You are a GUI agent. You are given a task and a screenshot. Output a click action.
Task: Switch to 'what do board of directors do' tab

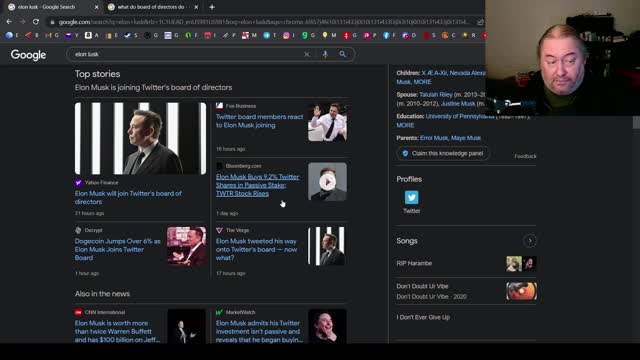(152, 7)
